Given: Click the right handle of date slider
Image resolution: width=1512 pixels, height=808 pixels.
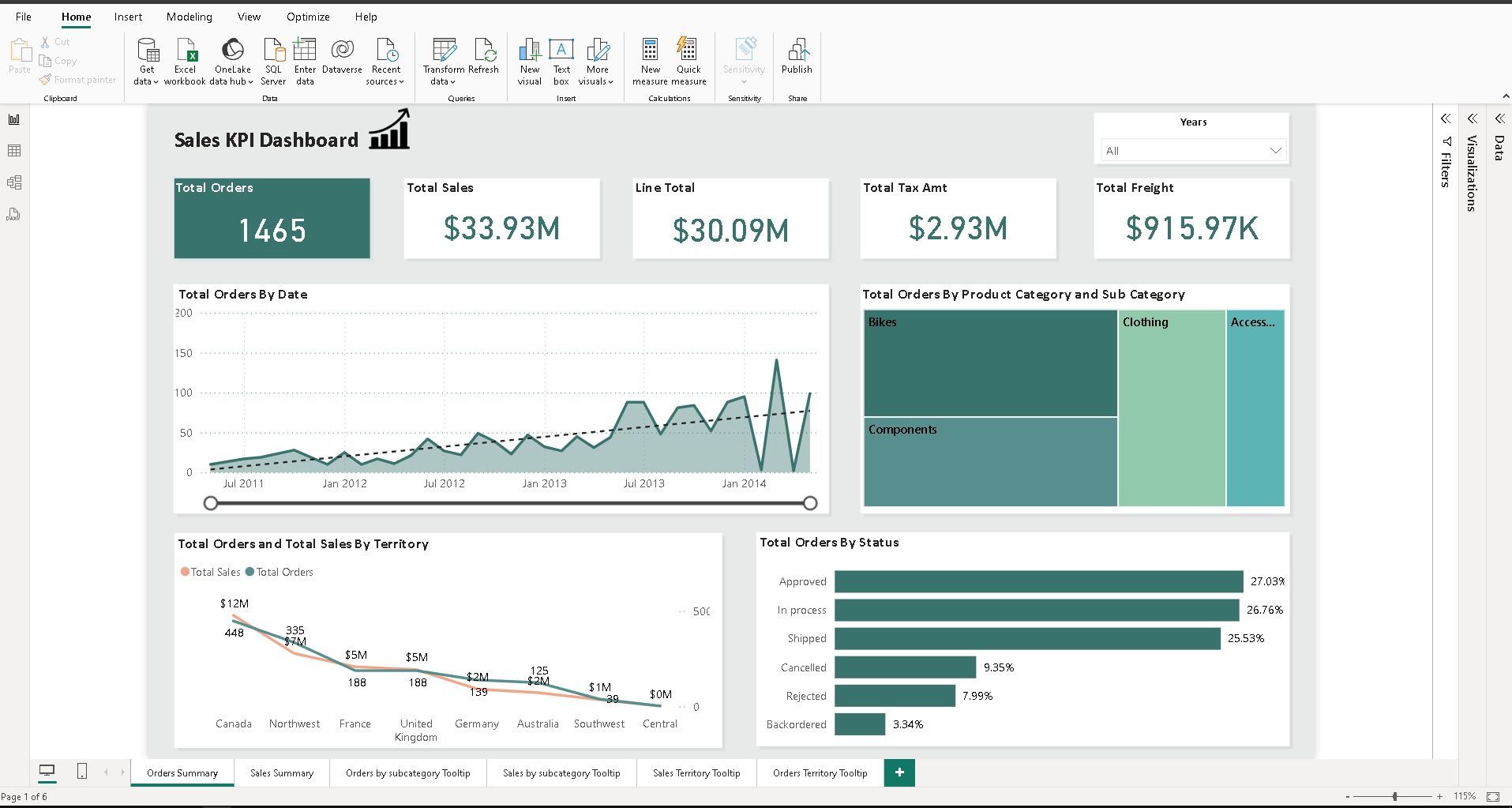Looking at the screenshot, I should point(810,503).
